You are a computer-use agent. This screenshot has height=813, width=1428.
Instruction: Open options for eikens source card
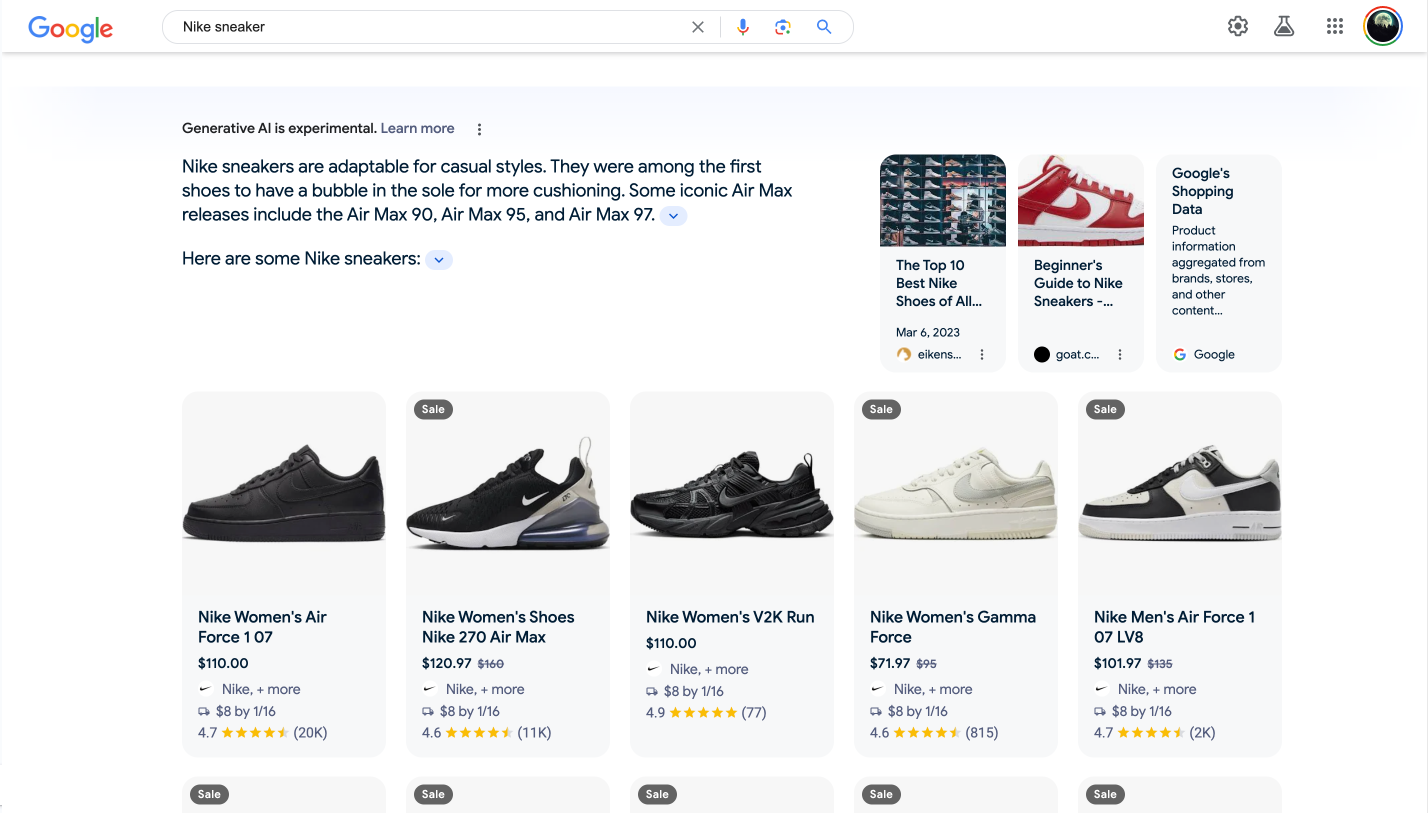point(982,355)
